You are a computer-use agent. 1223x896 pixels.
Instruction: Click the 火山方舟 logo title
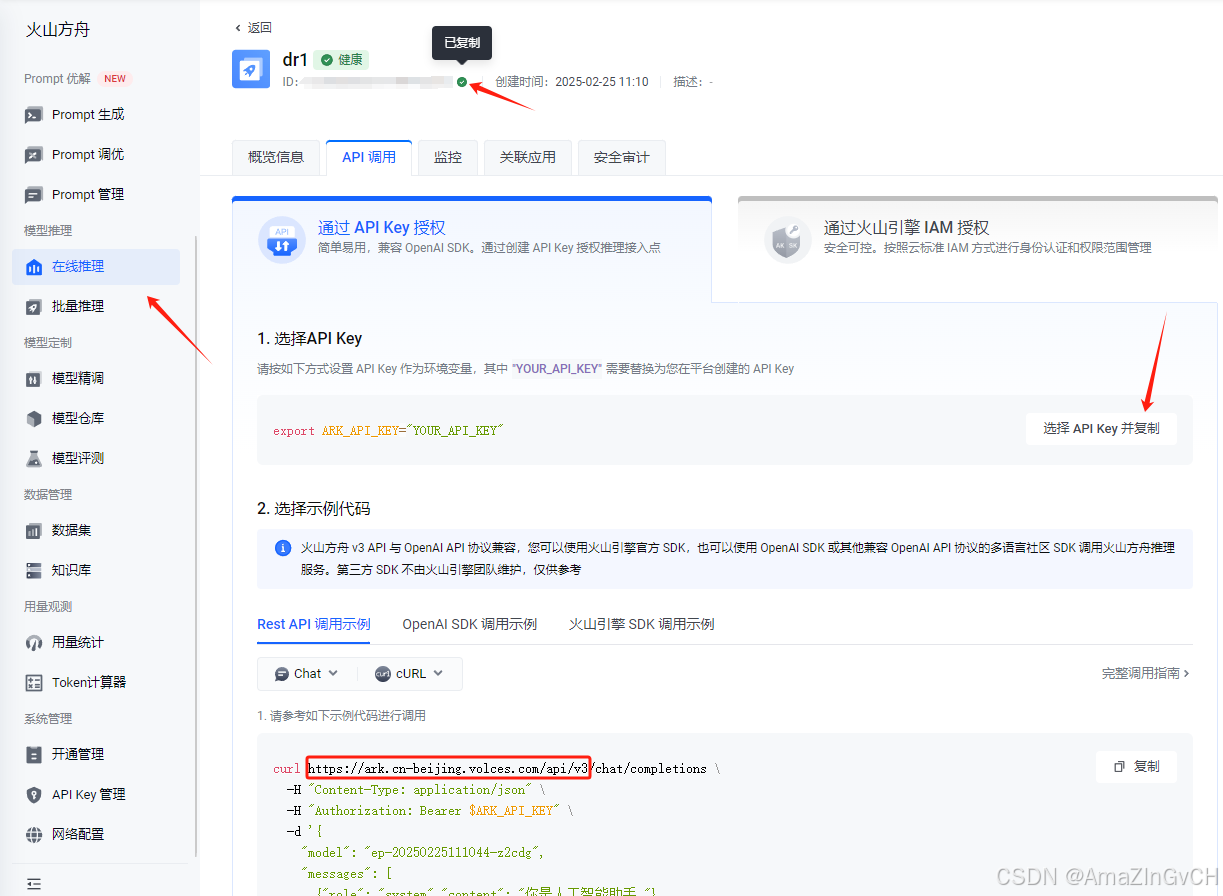pos(58,30)
